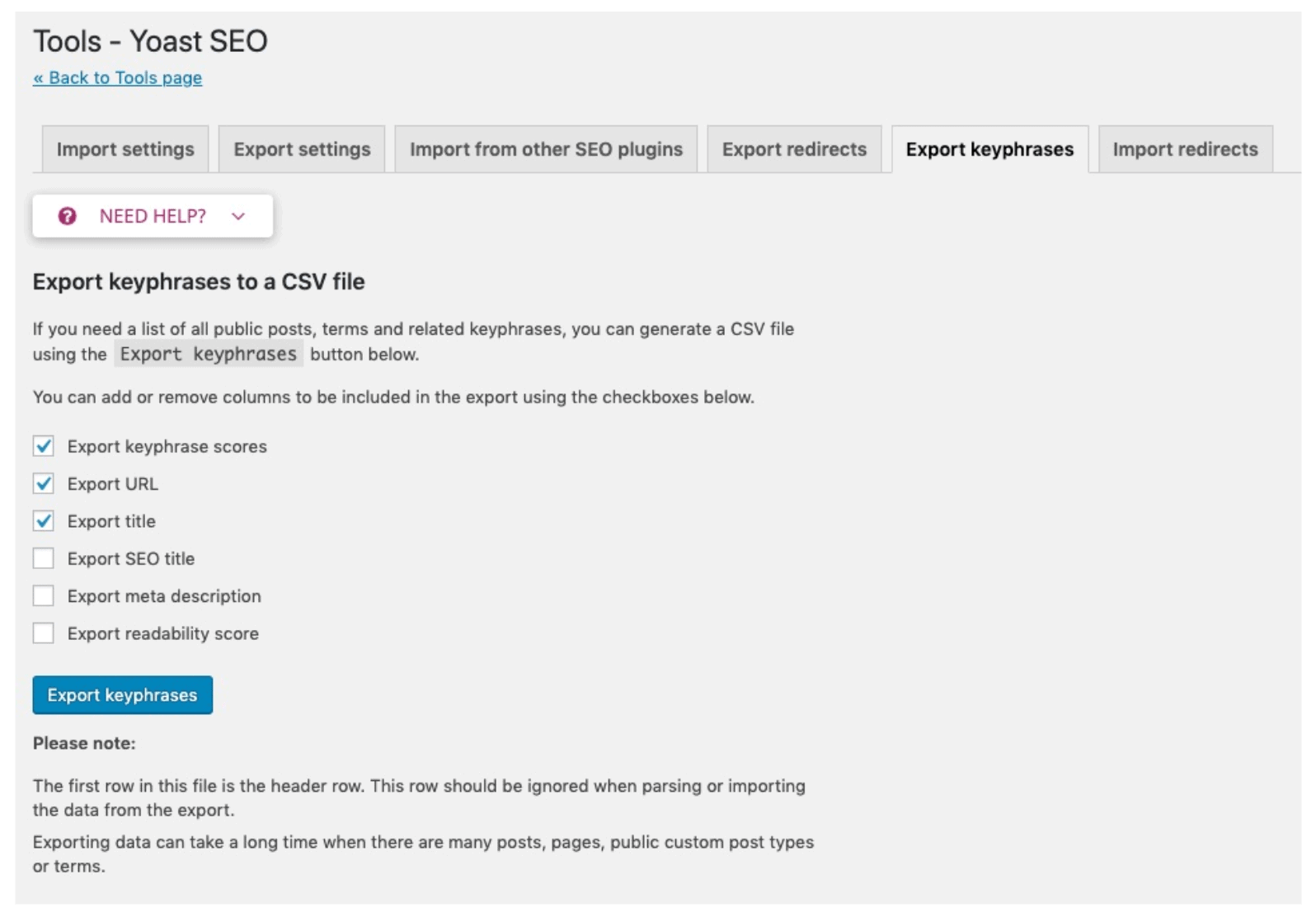Uncheck the Export URL checkbox

coord(44,483)
